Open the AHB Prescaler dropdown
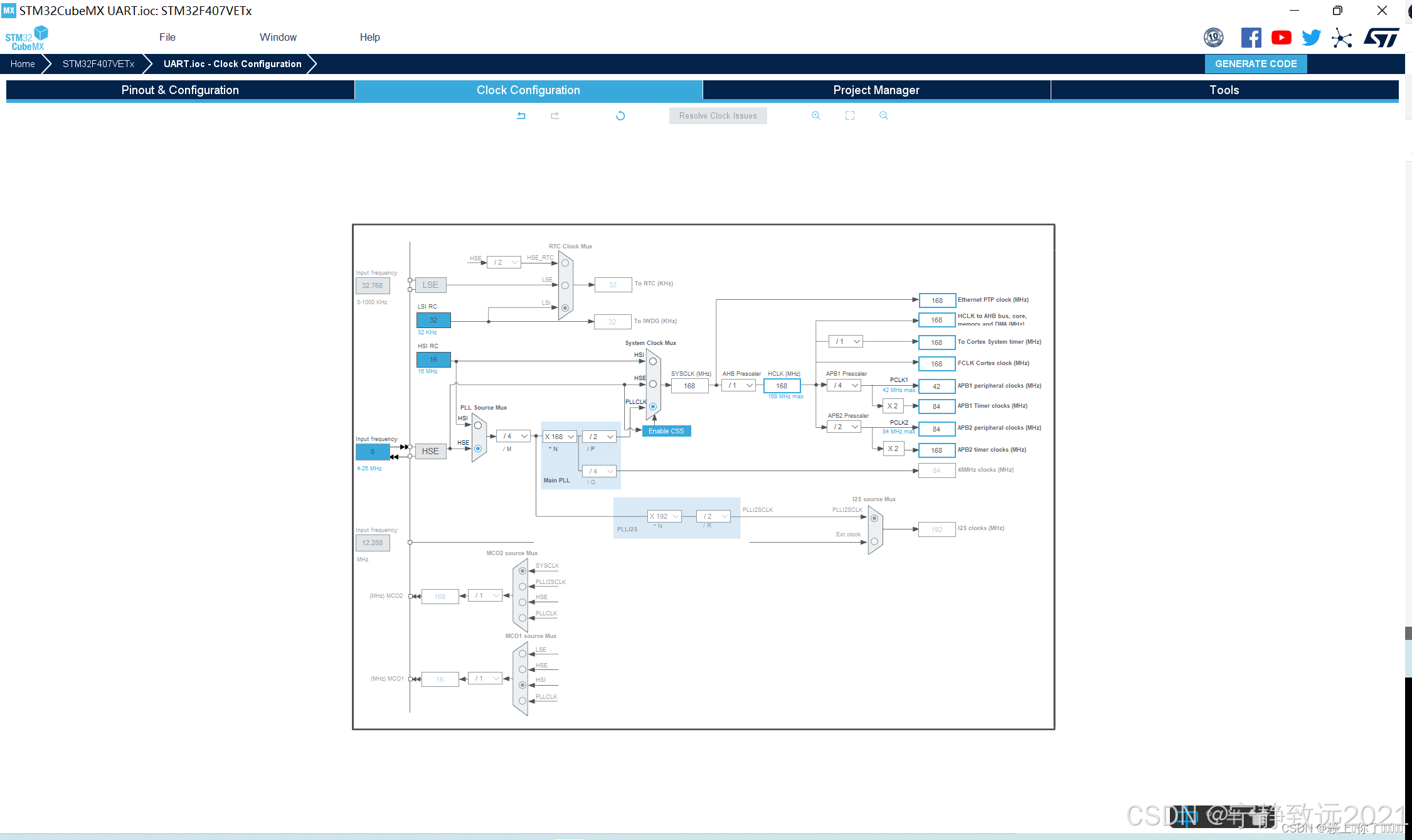 739,385
